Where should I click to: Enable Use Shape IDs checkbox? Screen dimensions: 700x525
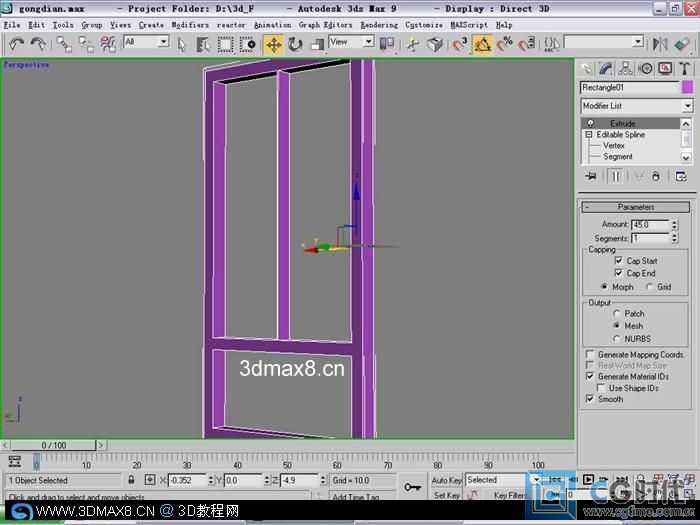pos(601,388)
